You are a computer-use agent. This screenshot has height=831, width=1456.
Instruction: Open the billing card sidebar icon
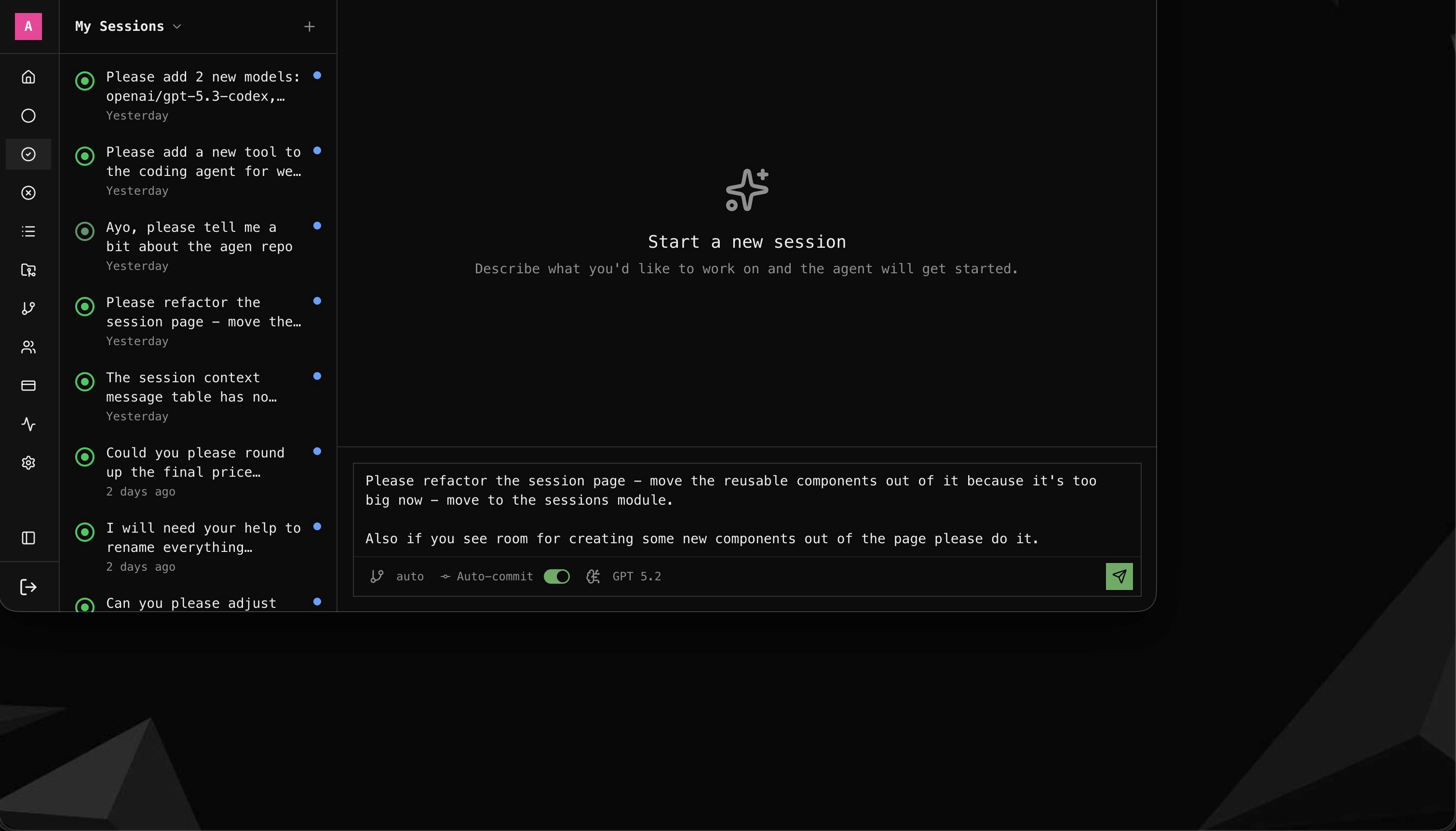point(28,386)
